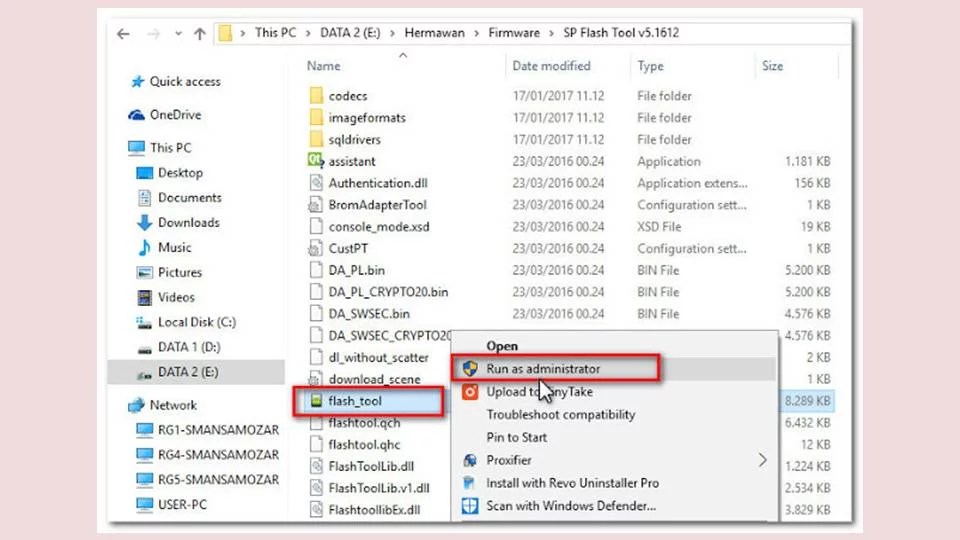Sort files by Name column
This screenshot has height=540, width=960.
click(324, 66)
